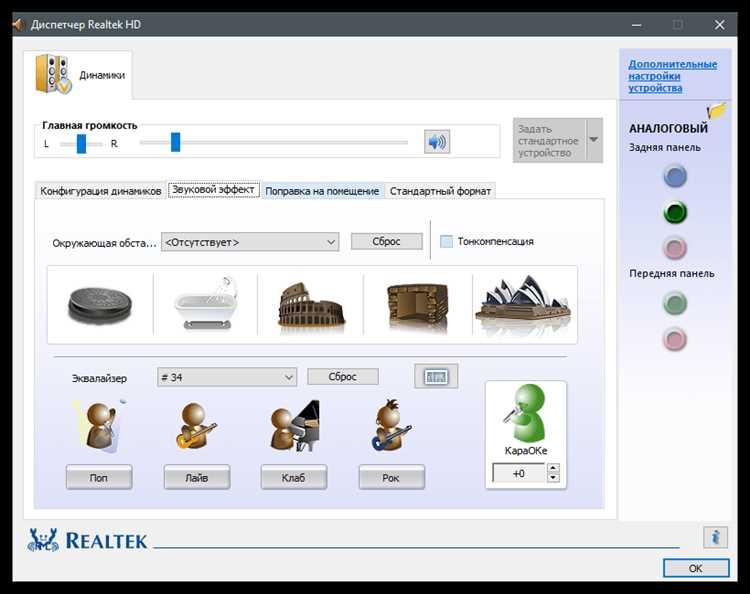
Task: Mute sound with the speaker volume icon
Action: [437, 142]
